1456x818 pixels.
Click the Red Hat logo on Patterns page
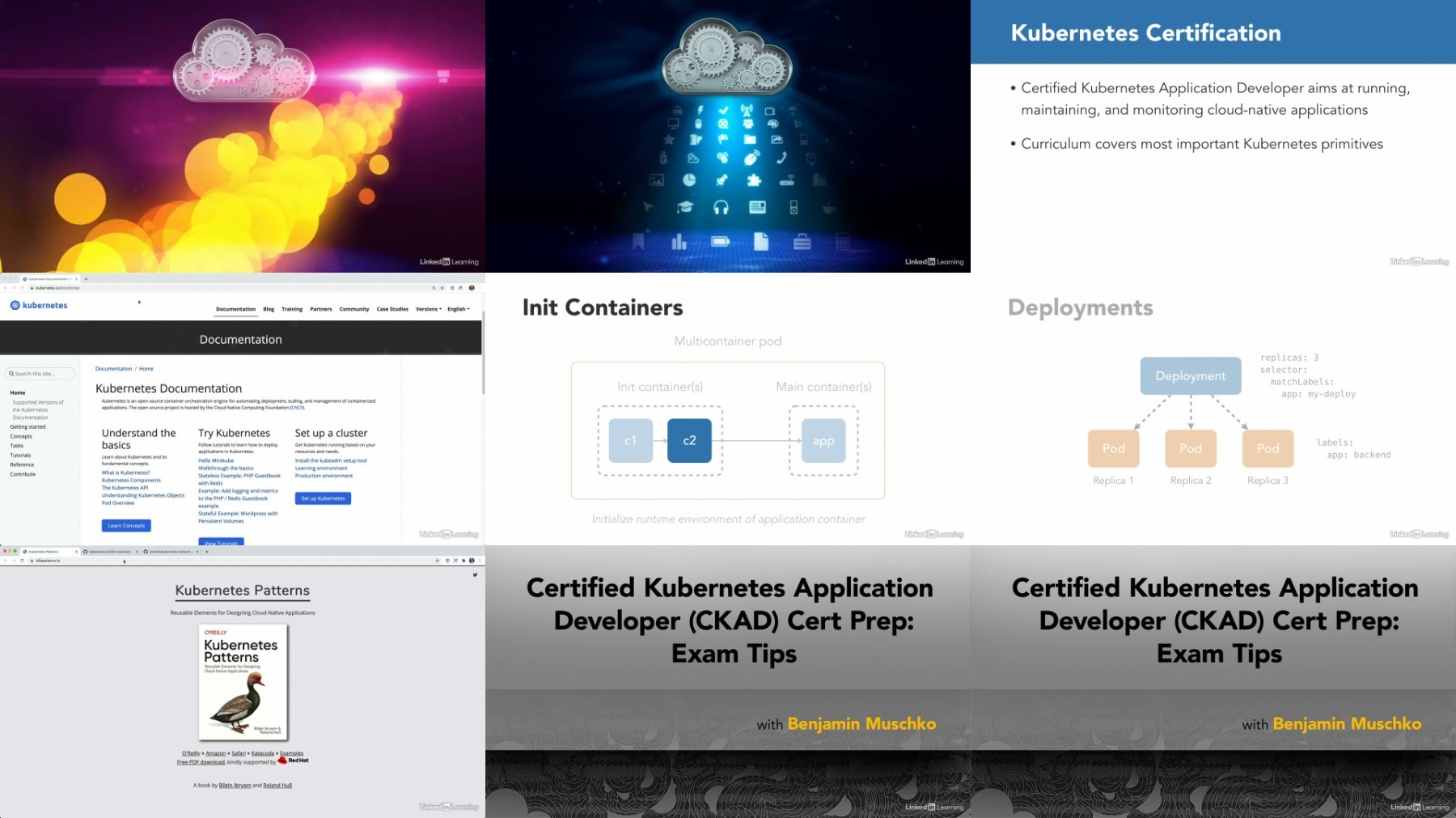pyautogui.click(x=294, y=761)
